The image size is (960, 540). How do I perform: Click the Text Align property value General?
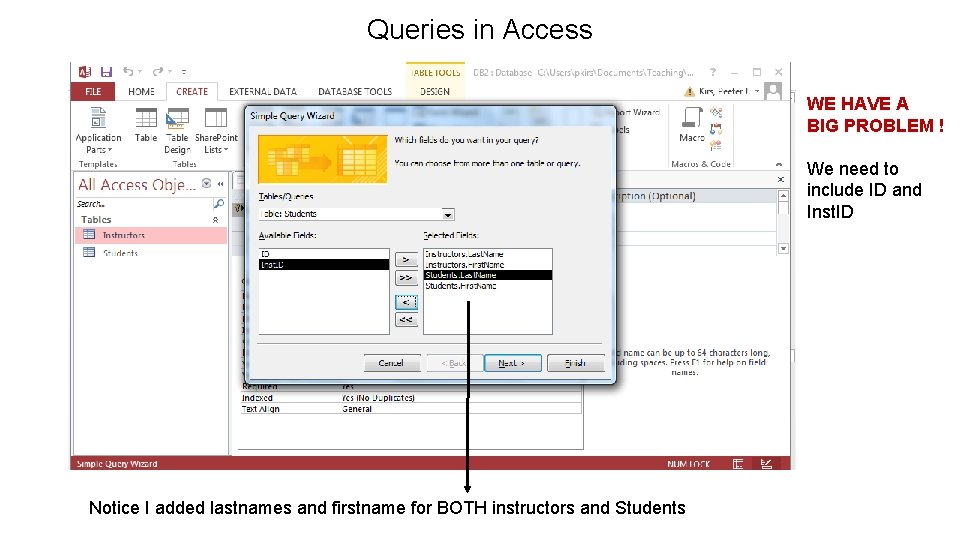coord(357,409)
